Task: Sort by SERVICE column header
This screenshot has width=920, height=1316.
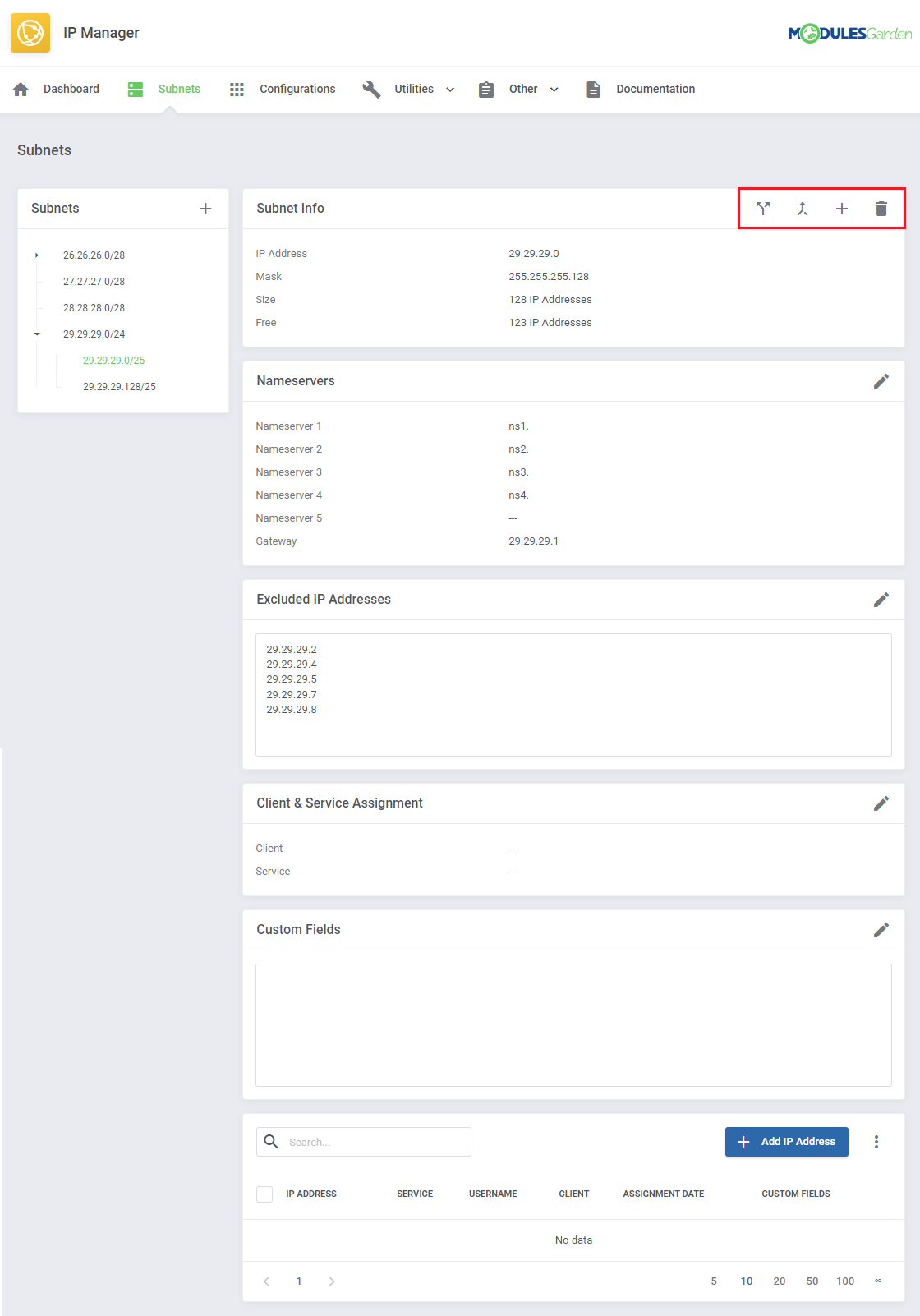Action: (415, 1194)
